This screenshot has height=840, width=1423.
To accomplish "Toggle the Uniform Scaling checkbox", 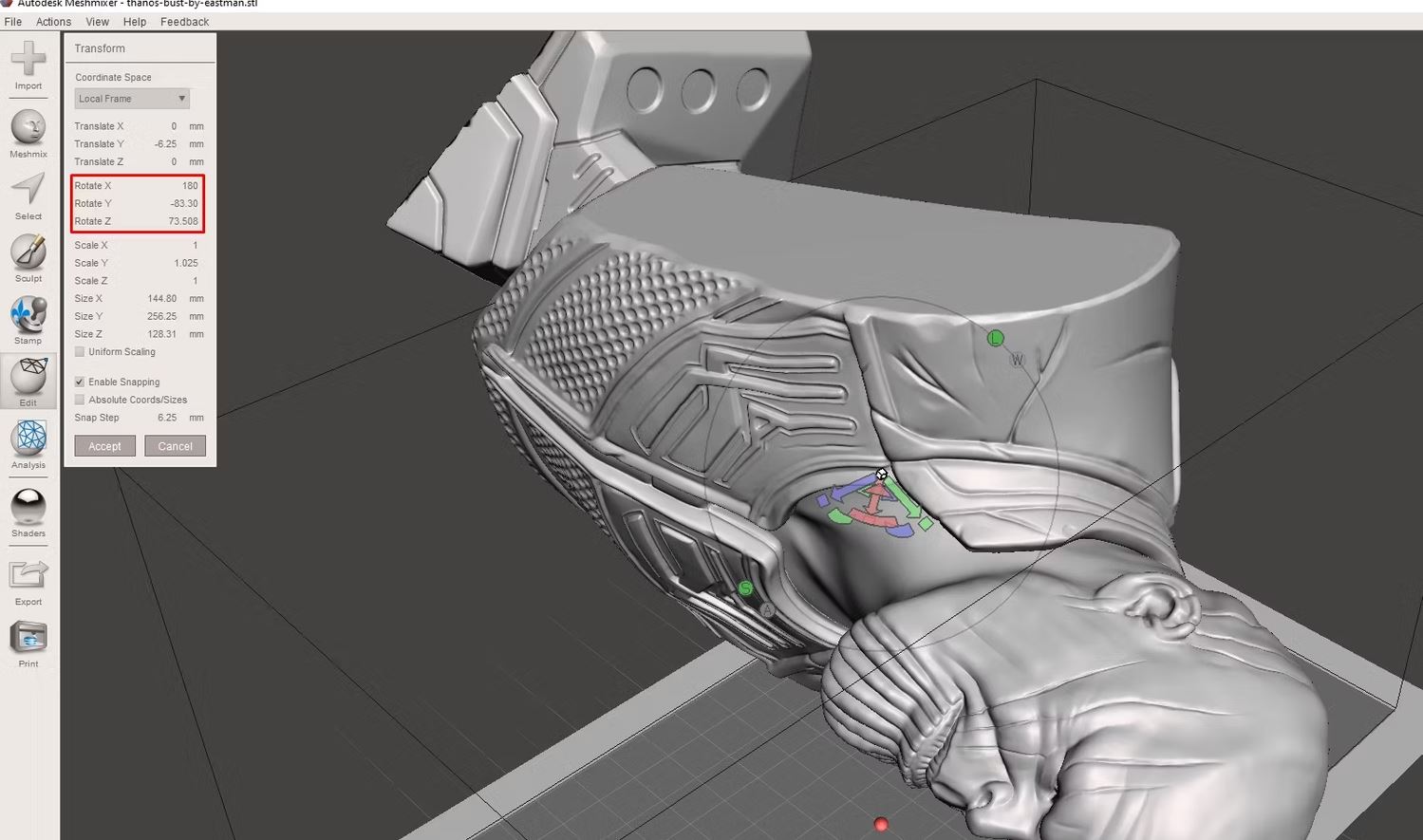I will 80,352.
